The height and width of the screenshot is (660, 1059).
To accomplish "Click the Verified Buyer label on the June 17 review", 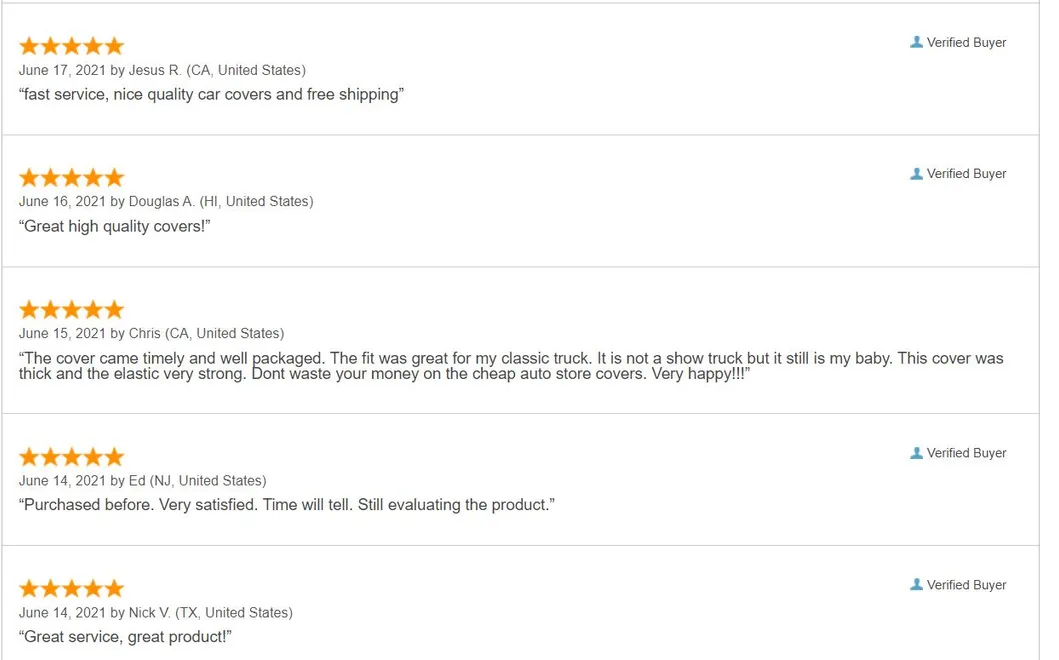I will pyautogui.click(x=966, y=42).
